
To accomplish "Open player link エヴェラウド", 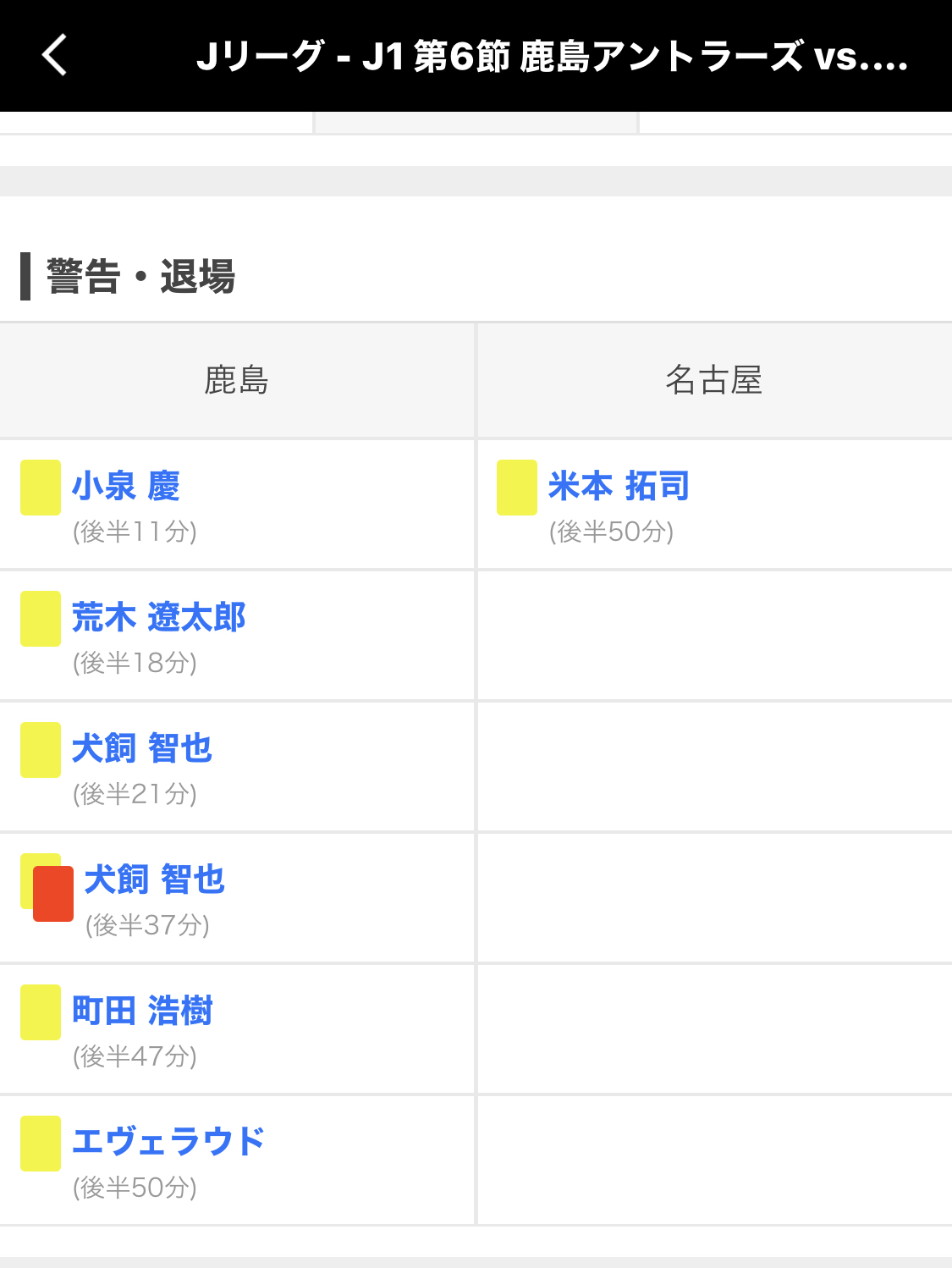I will click(168, 1143).
